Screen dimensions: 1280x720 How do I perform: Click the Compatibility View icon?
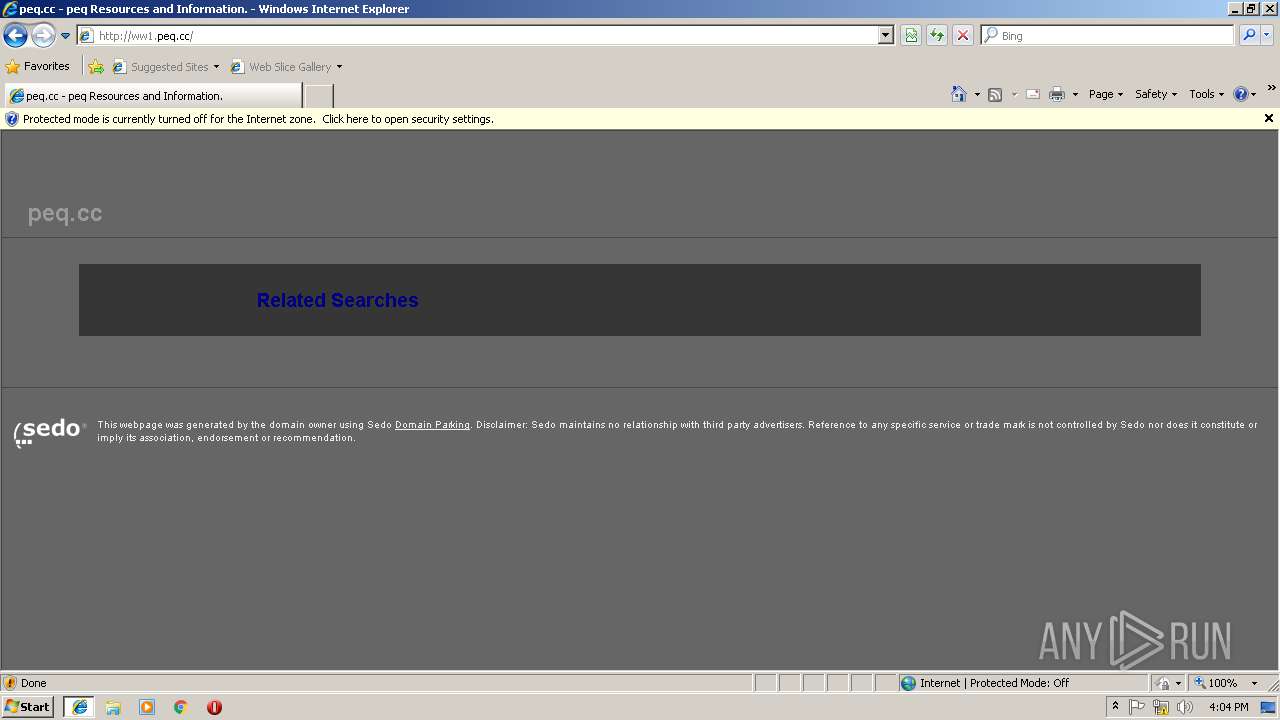click(x=911, y=36)
